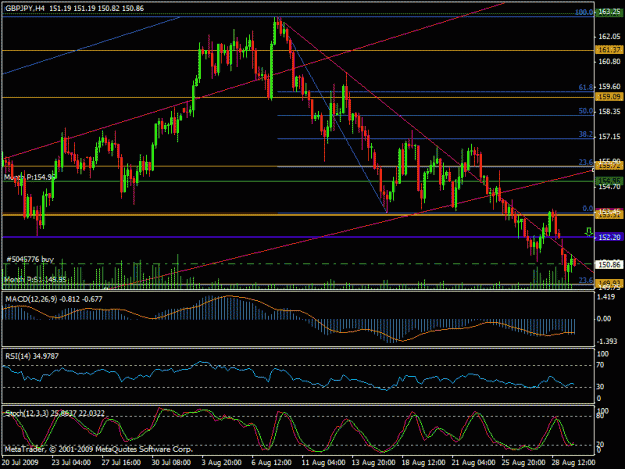The height and width of the screenshot is (469, 625).
Task: Click the 28 Aug 12:00 time label
Action: click(574, 462)
